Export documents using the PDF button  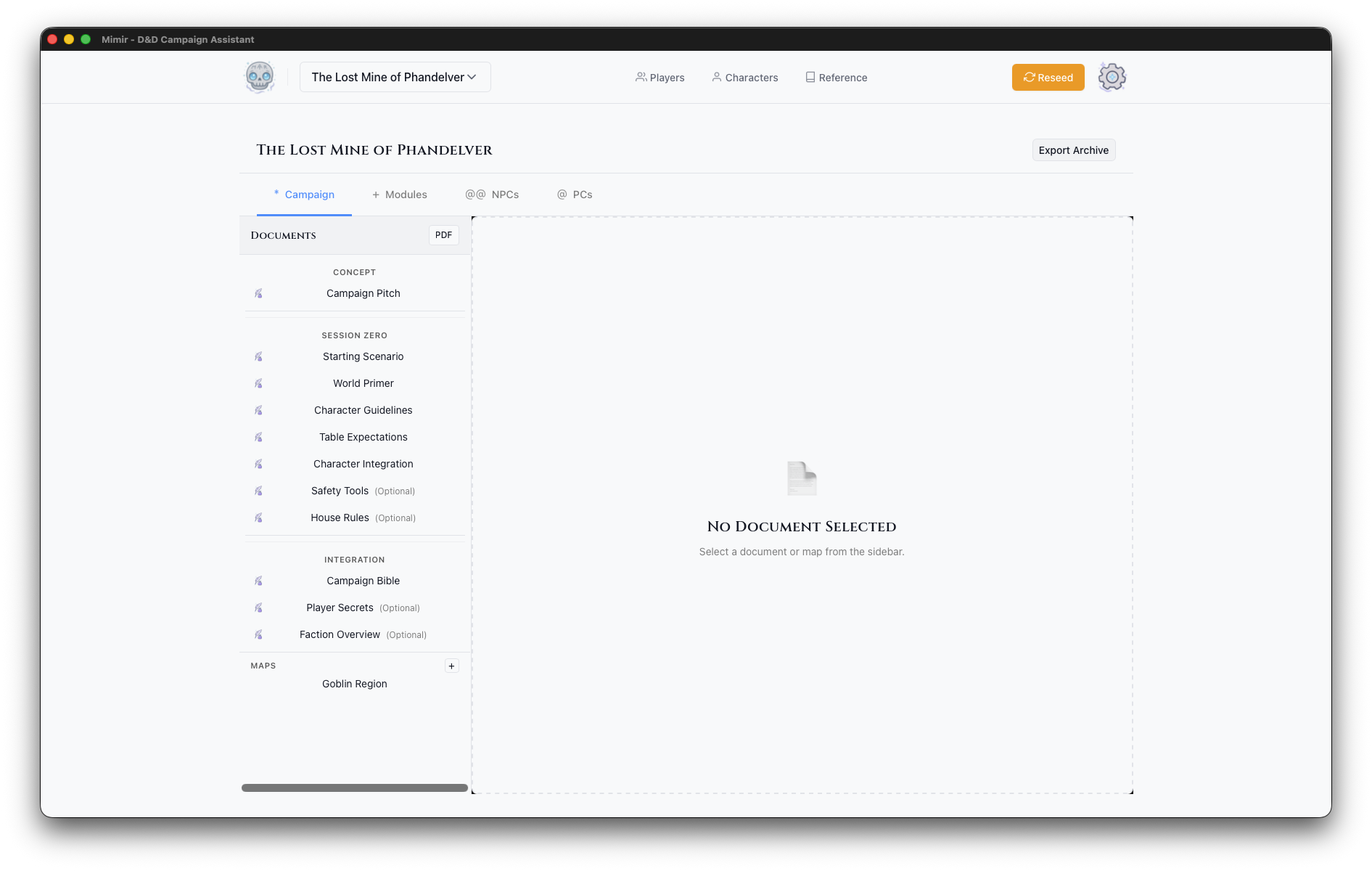(443, 234)
